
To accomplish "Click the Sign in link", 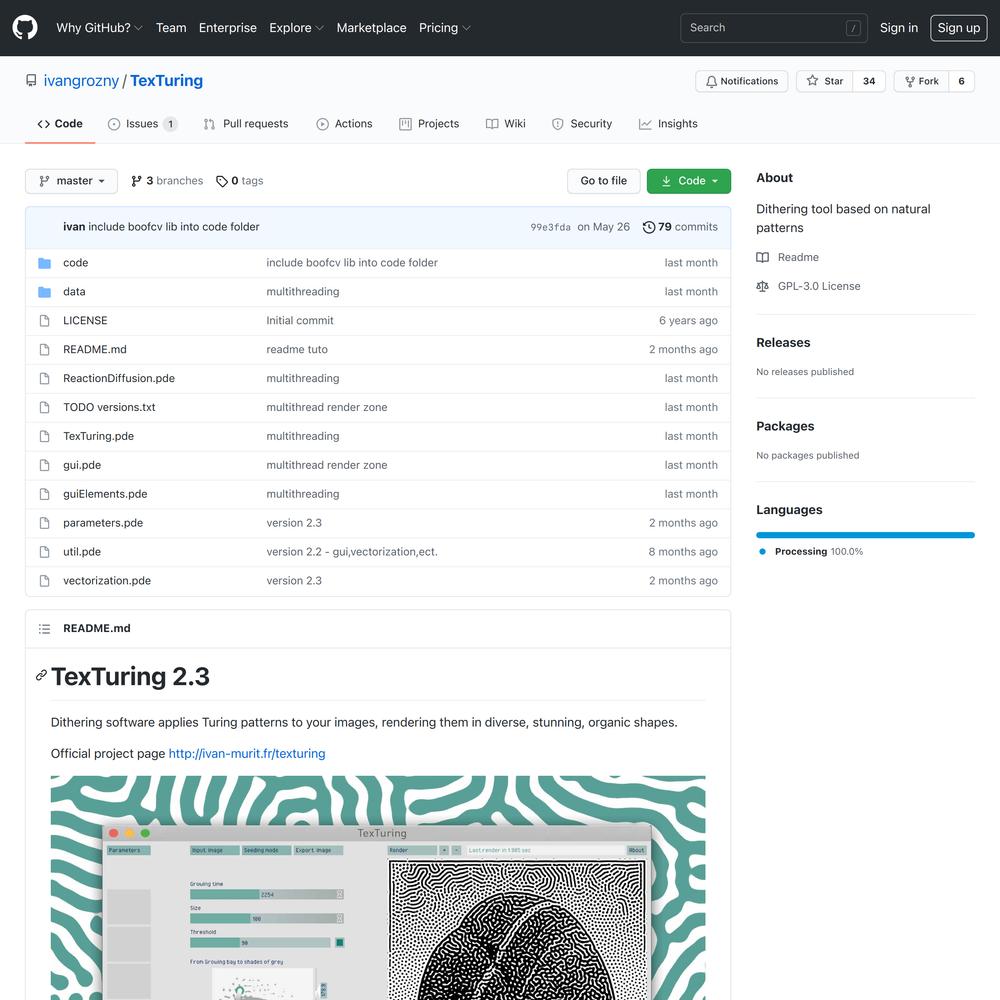I will (899, 28).
